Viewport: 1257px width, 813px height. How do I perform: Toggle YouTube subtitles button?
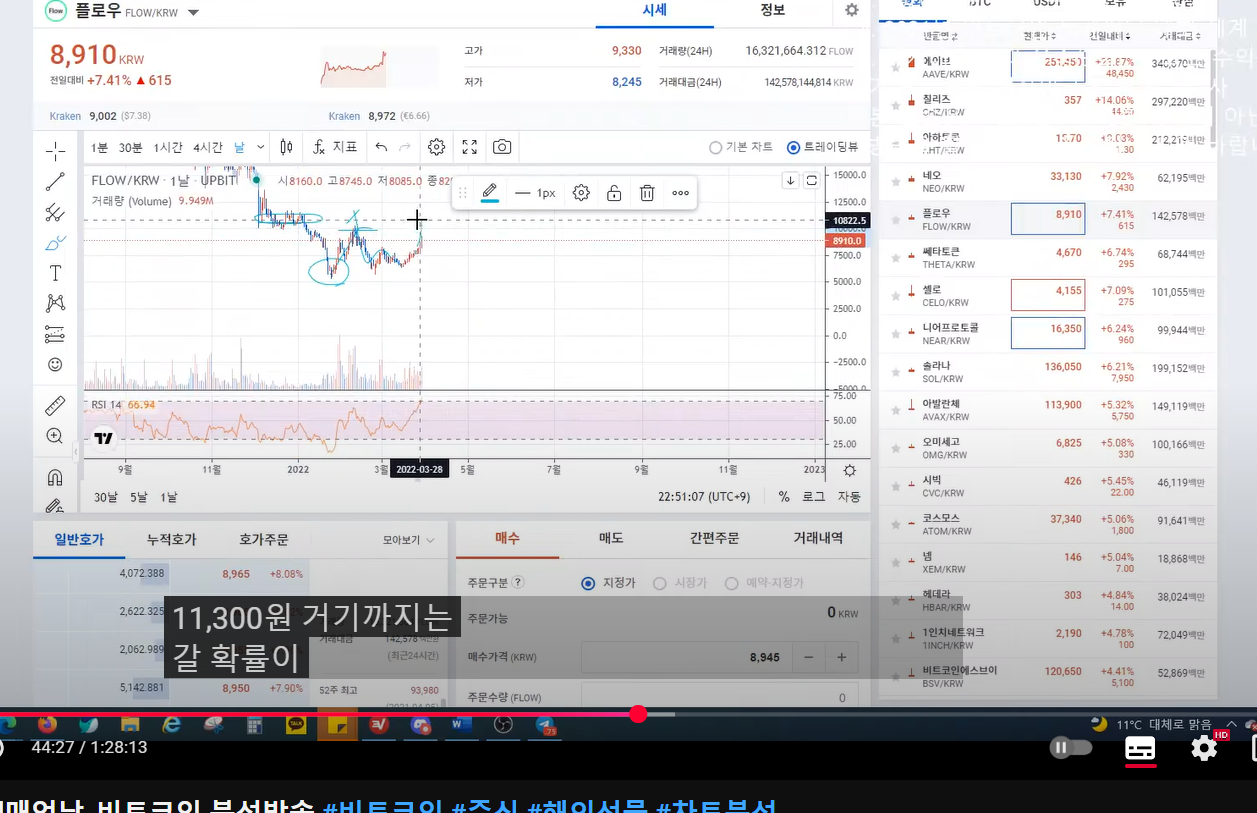point(1140,748)
